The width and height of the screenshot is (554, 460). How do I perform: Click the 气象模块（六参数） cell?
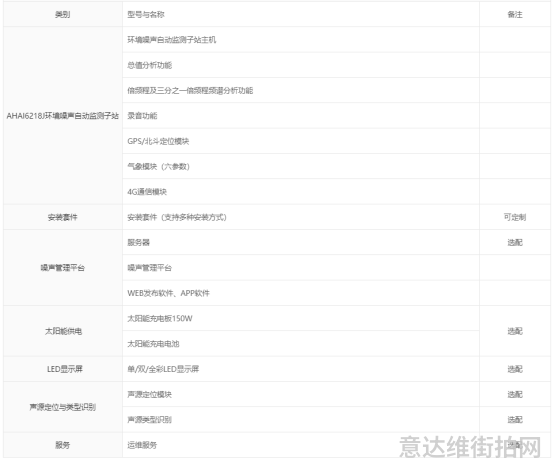301,166
